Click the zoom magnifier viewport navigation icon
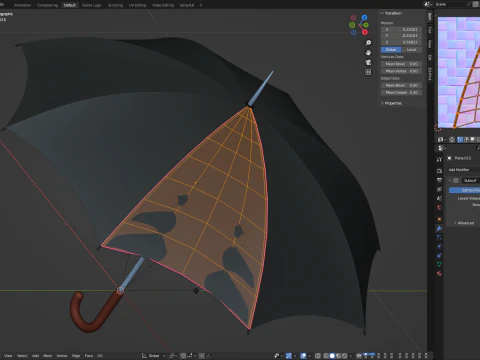 (x=368, y=43)
